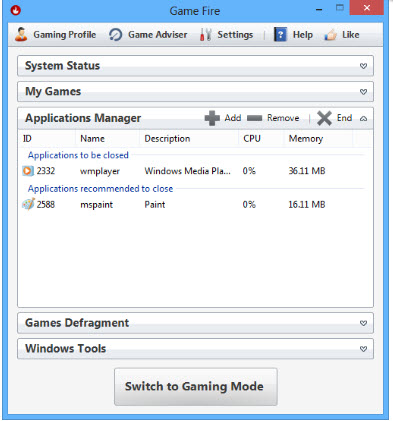Image resolution: width=393 pixels, height=421 pixels.
Task: Click the blue Help question-mark icon
Action: [x=280, y=35]
